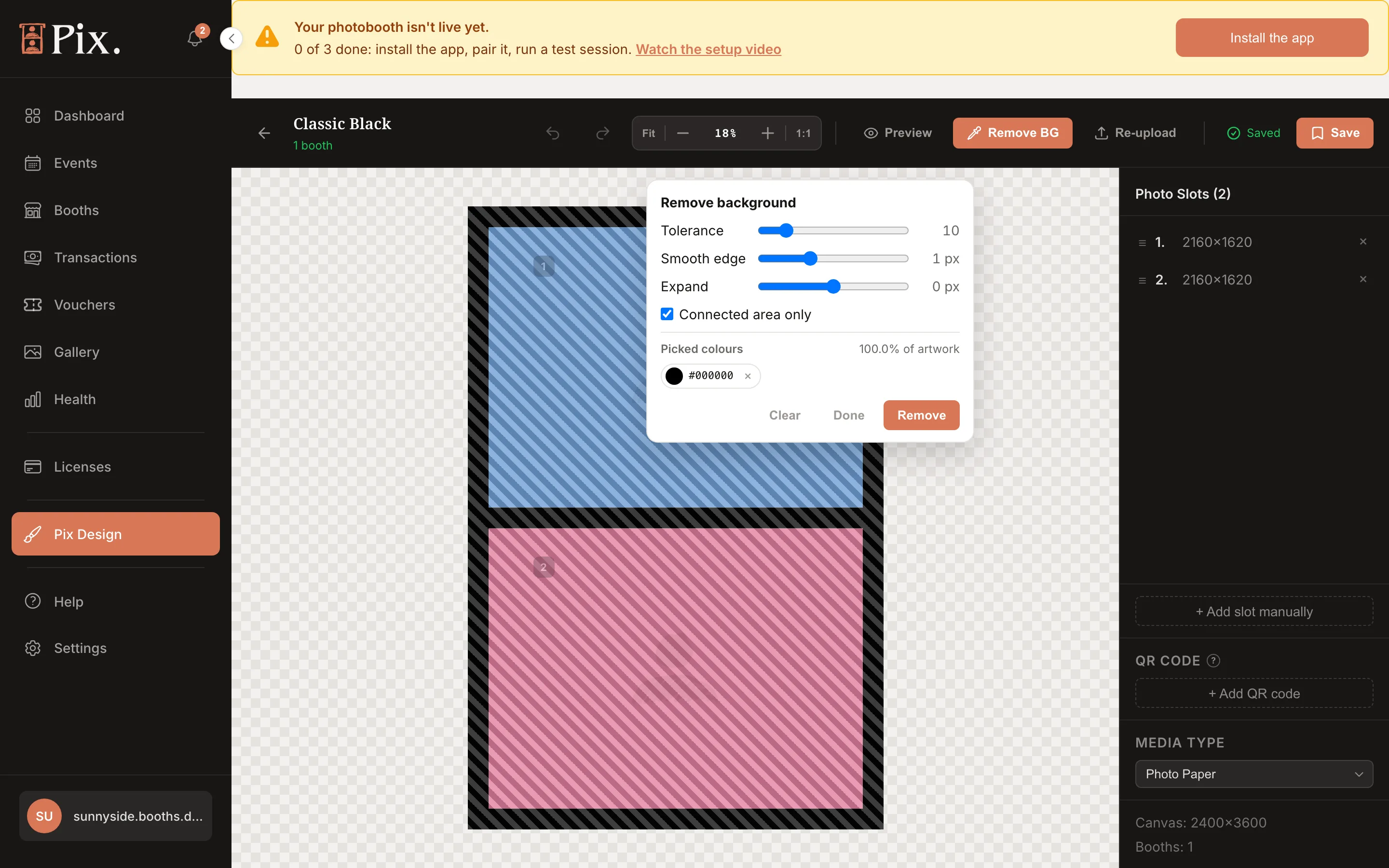Click the 1 booth label
The image size is (1389, 868).
point(313,146)
